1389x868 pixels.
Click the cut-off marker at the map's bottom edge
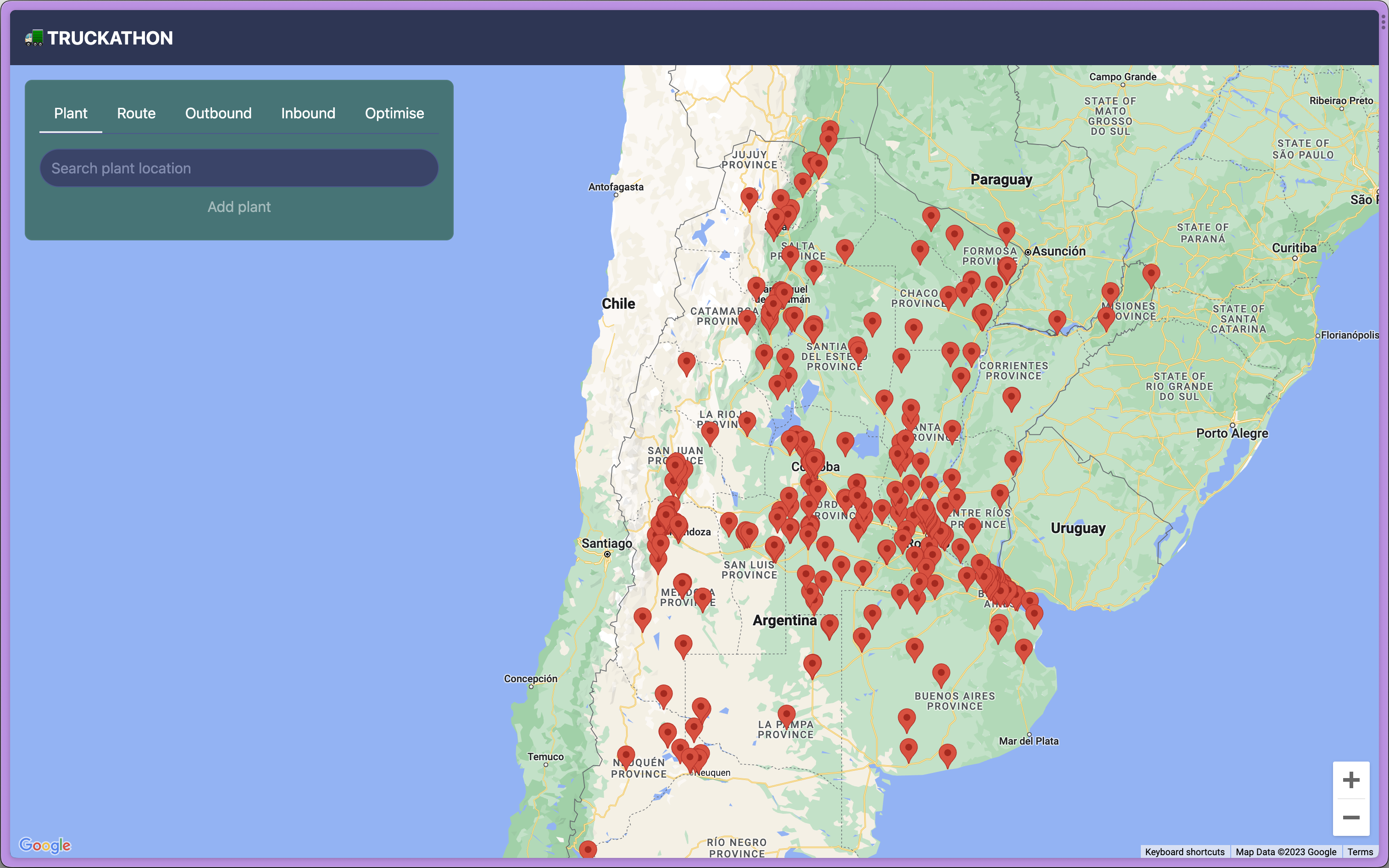588,850
